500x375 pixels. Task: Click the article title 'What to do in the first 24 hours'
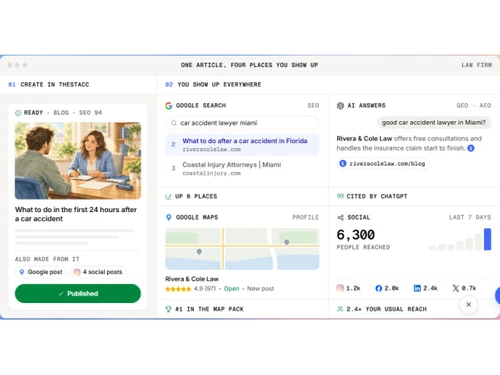pyautogui.click(x=76, y=214)
